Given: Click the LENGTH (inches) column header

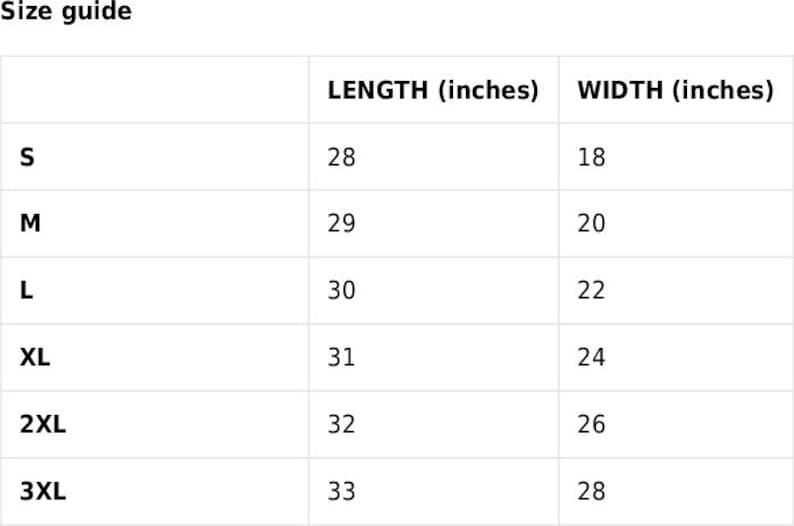Looking at the screenshot, I should pyautogui.click(x=432, y=90).
